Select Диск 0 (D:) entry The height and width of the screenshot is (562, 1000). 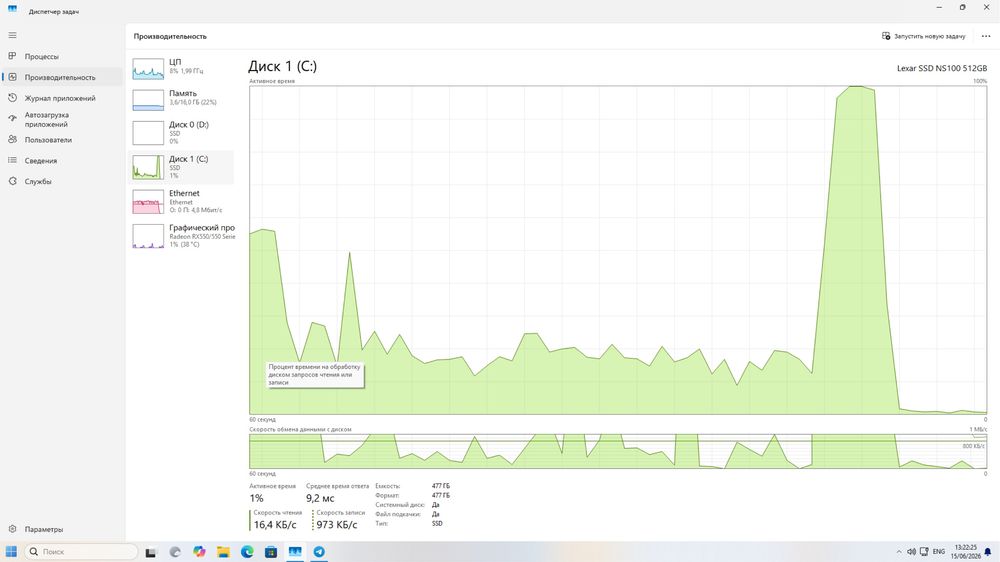181,133
